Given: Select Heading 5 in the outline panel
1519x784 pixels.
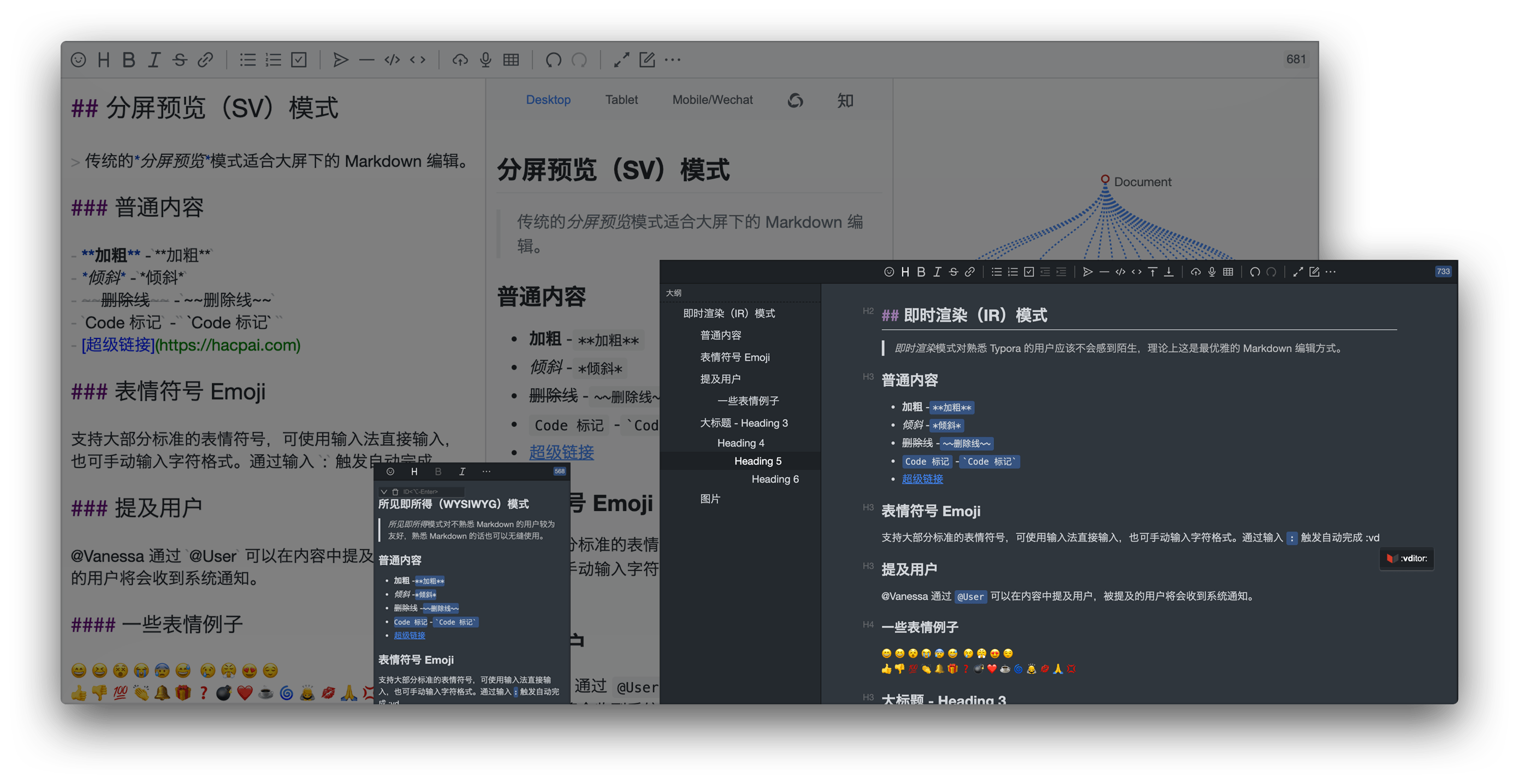Looking at the screenshot, I should click(x=757, y=461).
